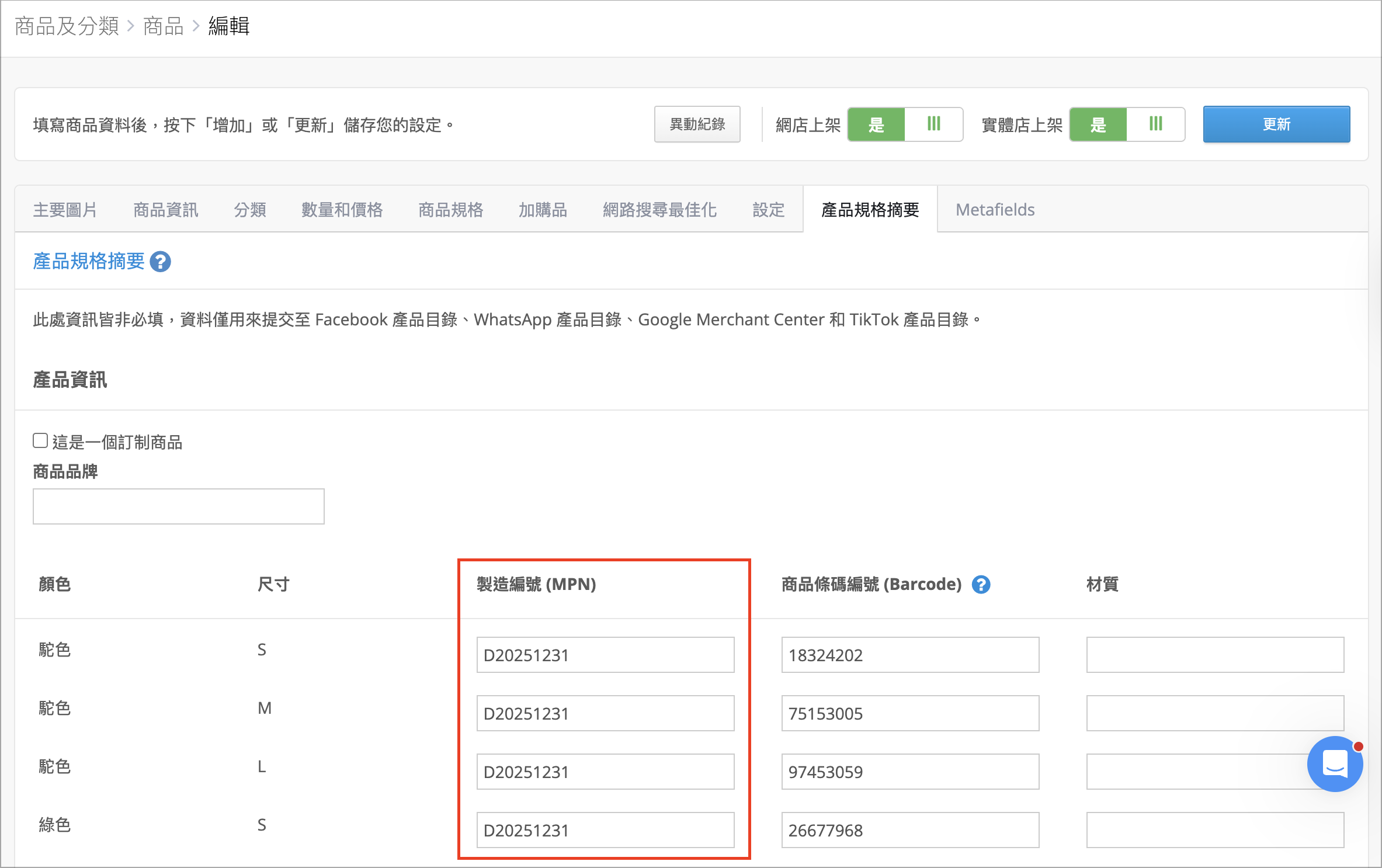Open 異動紀錄 change log button
This screenshot has height=868, width=1382.
coord(697,124)
